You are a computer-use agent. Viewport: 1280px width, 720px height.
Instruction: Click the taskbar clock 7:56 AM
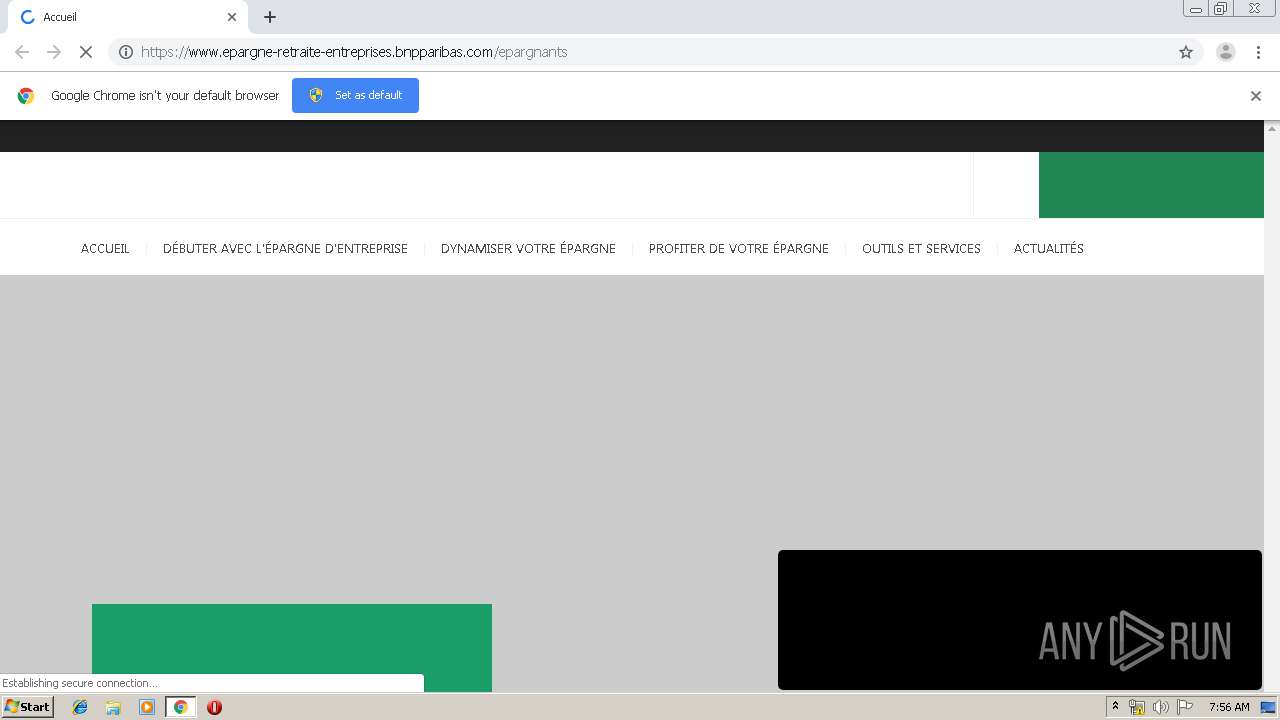pyautogui.click(x=1229, y=707)
